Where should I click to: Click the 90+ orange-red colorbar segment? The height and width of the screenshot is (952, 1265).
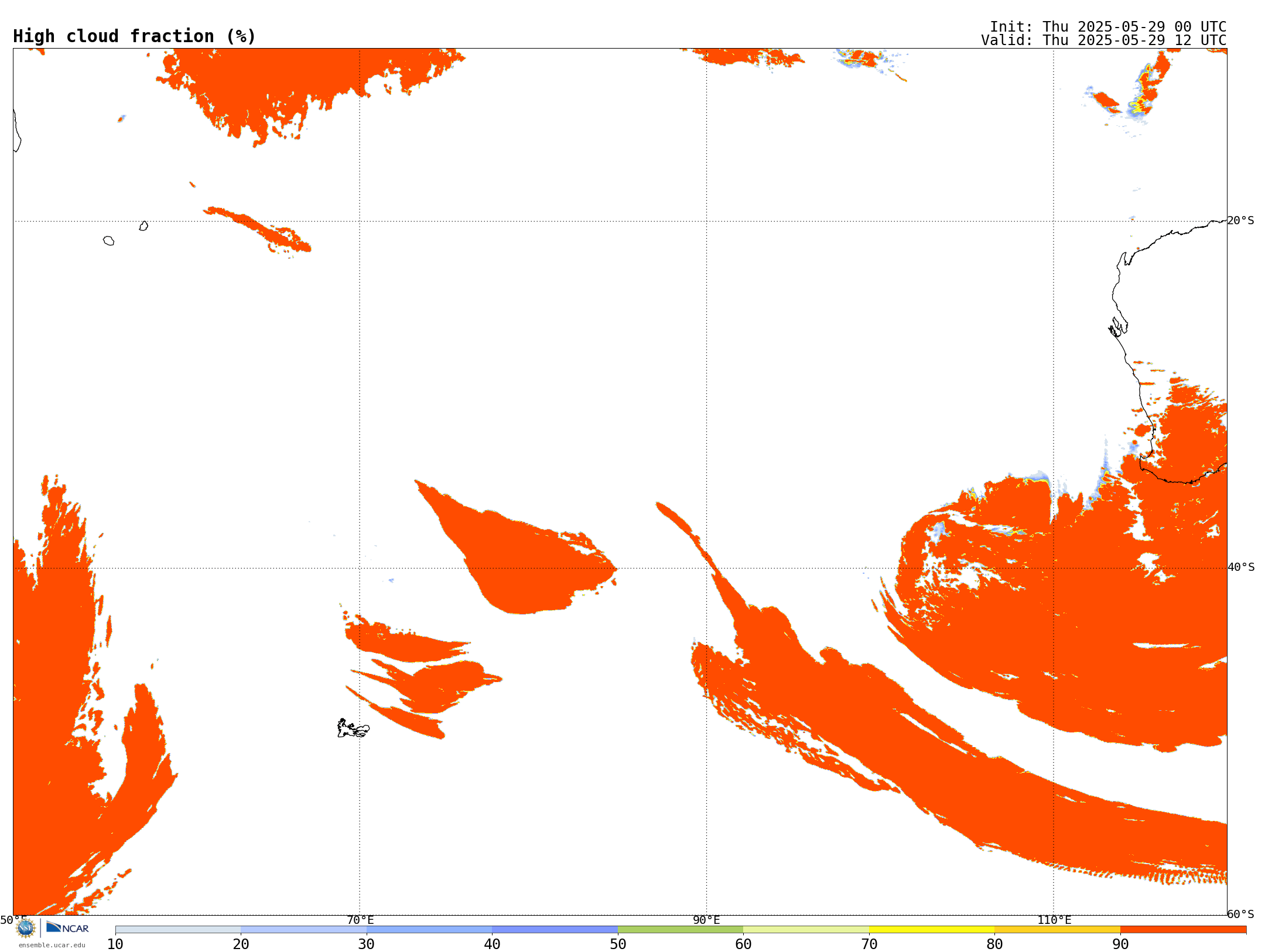[x=1183, y=930]
